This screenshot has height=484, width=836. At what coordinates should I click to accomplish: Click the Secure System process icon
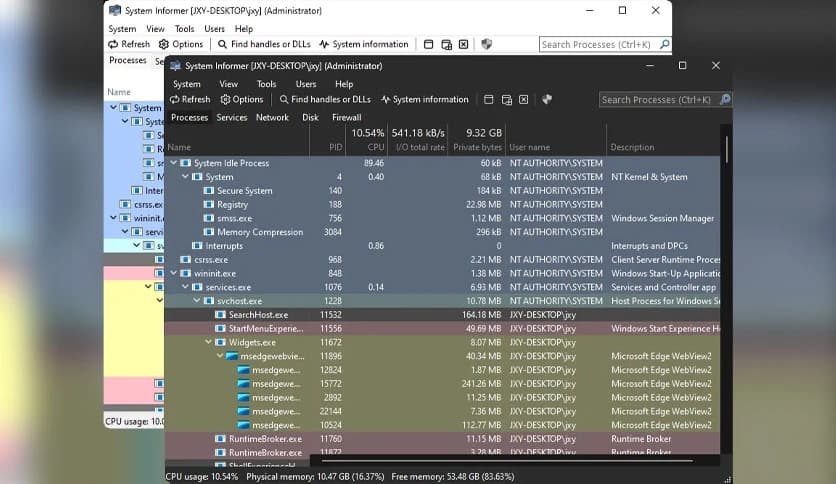coord(208,191)
